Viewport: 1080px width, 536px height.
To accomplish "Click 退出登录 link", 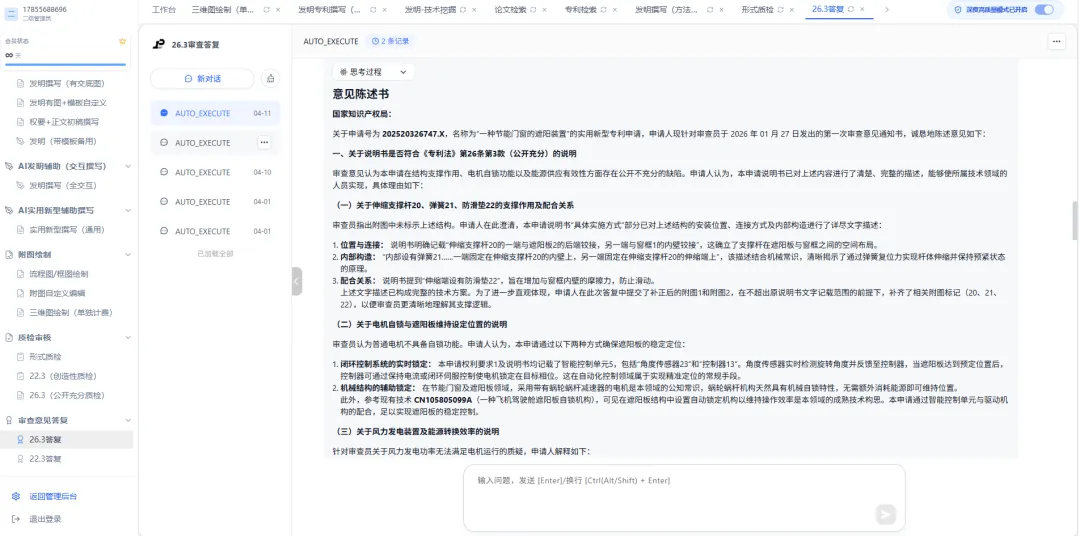I will coord(45,519).
